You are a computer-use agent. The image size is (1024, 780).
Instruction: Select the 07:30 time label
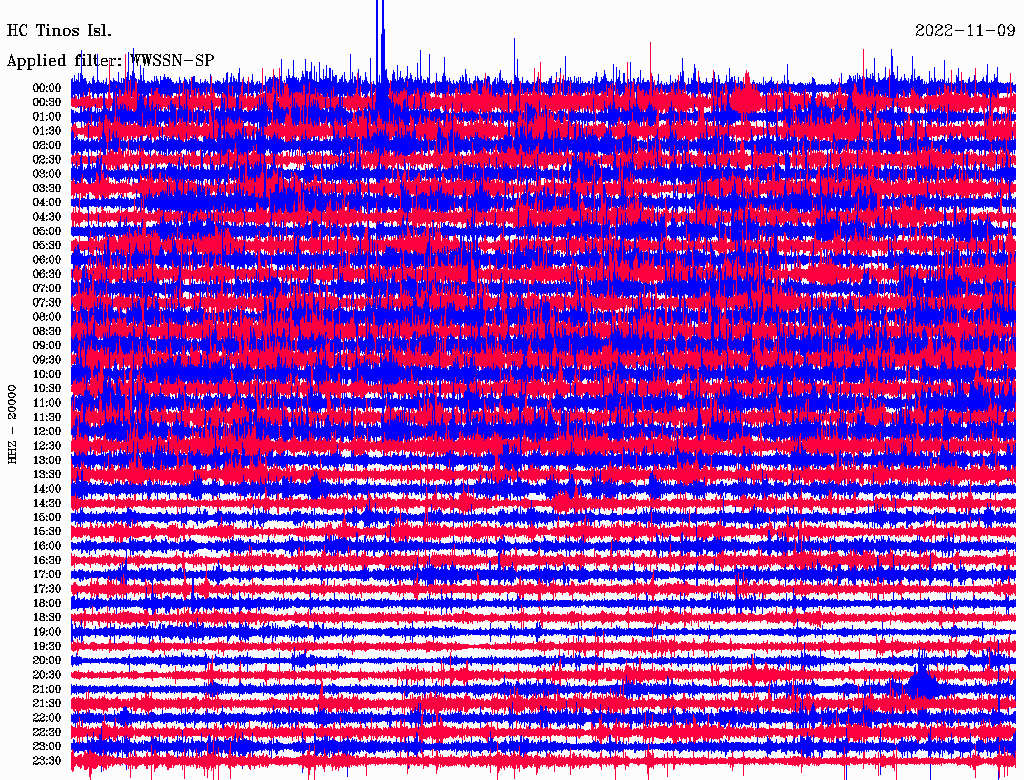(x=47, y=302)
